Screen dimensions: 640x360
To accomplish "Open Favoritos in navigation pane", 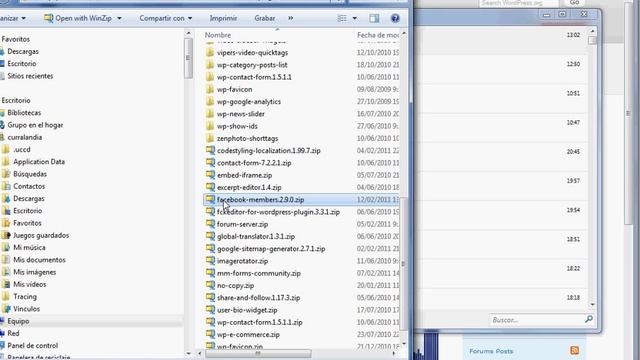I will (x=16, y=39).
